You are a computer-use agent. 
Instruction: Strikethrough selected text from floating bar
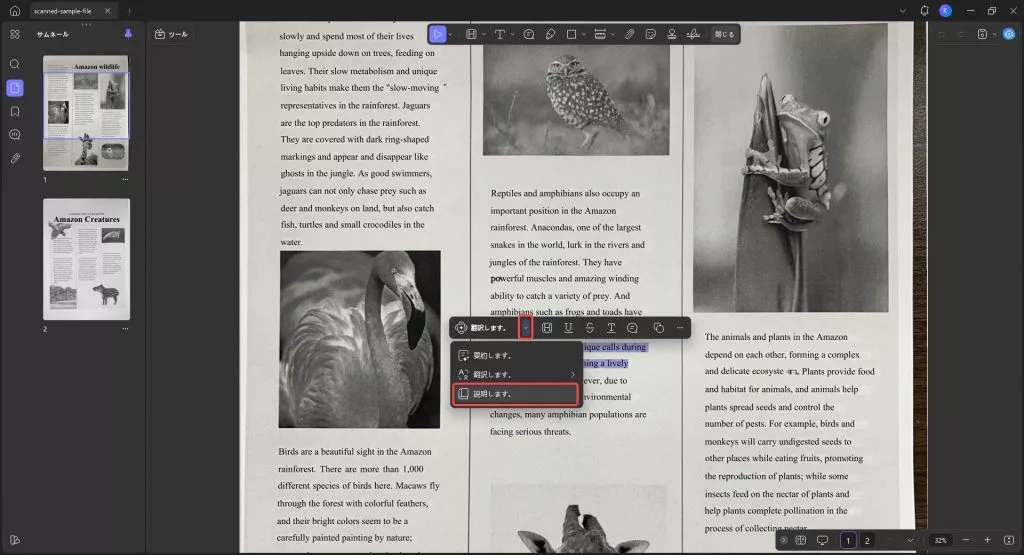590,328
